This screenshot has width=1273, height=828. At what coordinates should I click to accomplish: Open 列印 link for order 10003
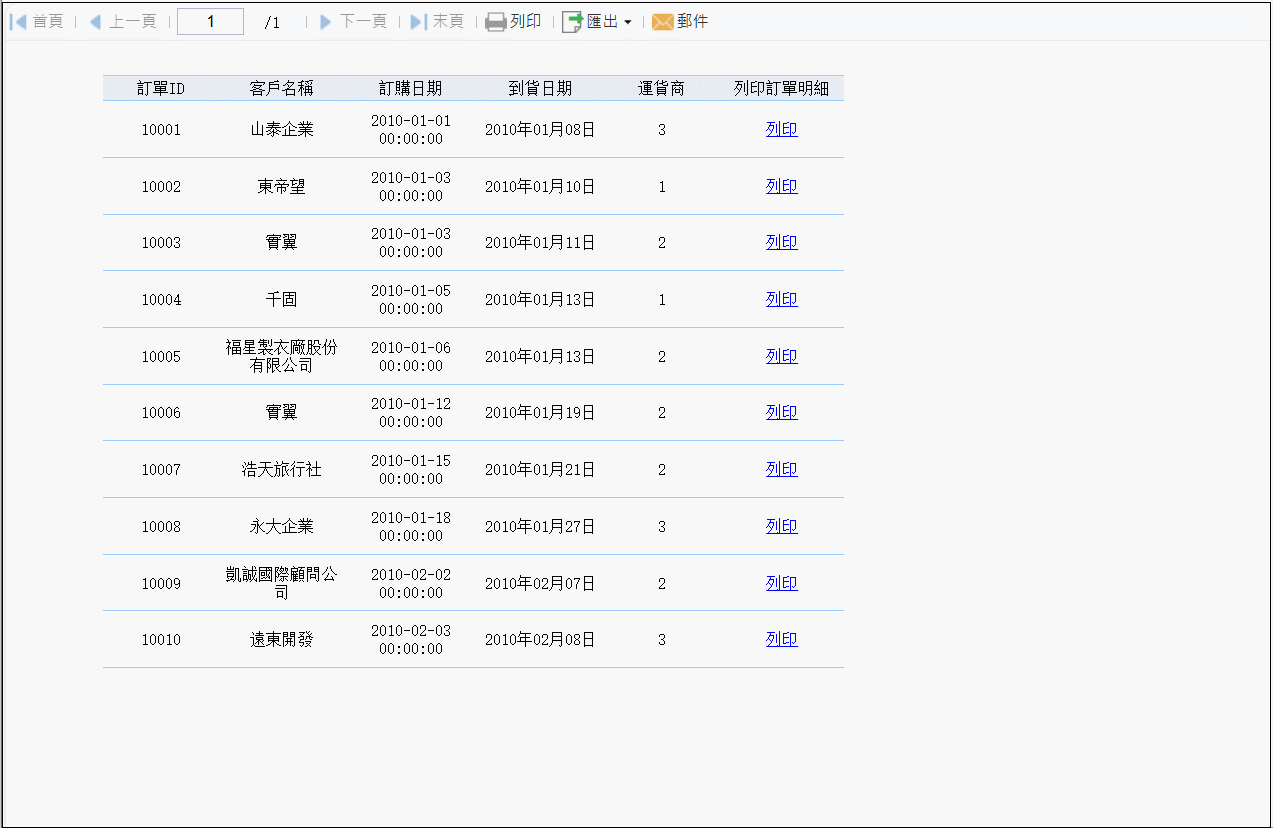(782, 242)
